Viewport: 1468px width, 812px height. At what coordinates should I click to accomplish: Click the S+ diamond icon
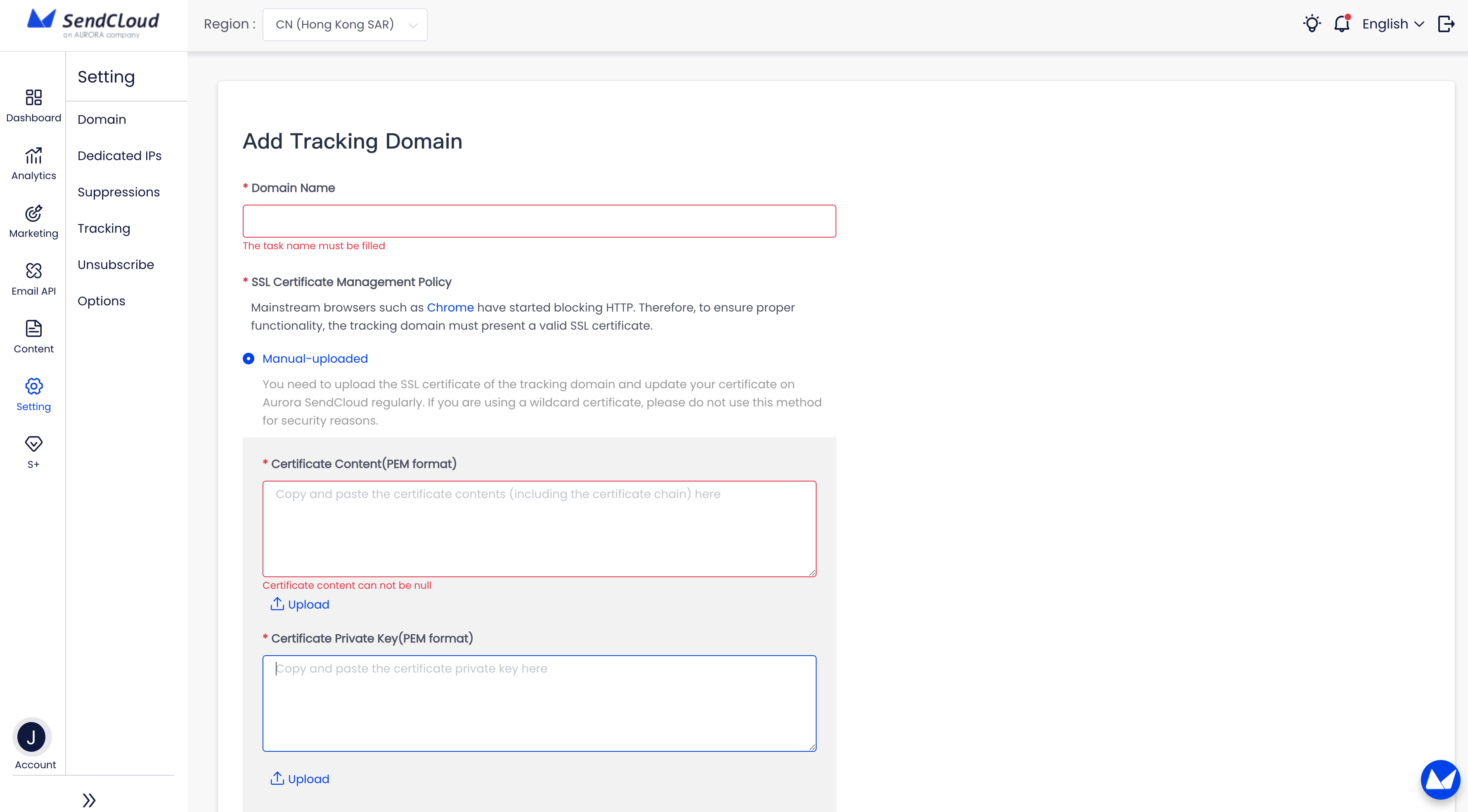click(x=33, y=444)
